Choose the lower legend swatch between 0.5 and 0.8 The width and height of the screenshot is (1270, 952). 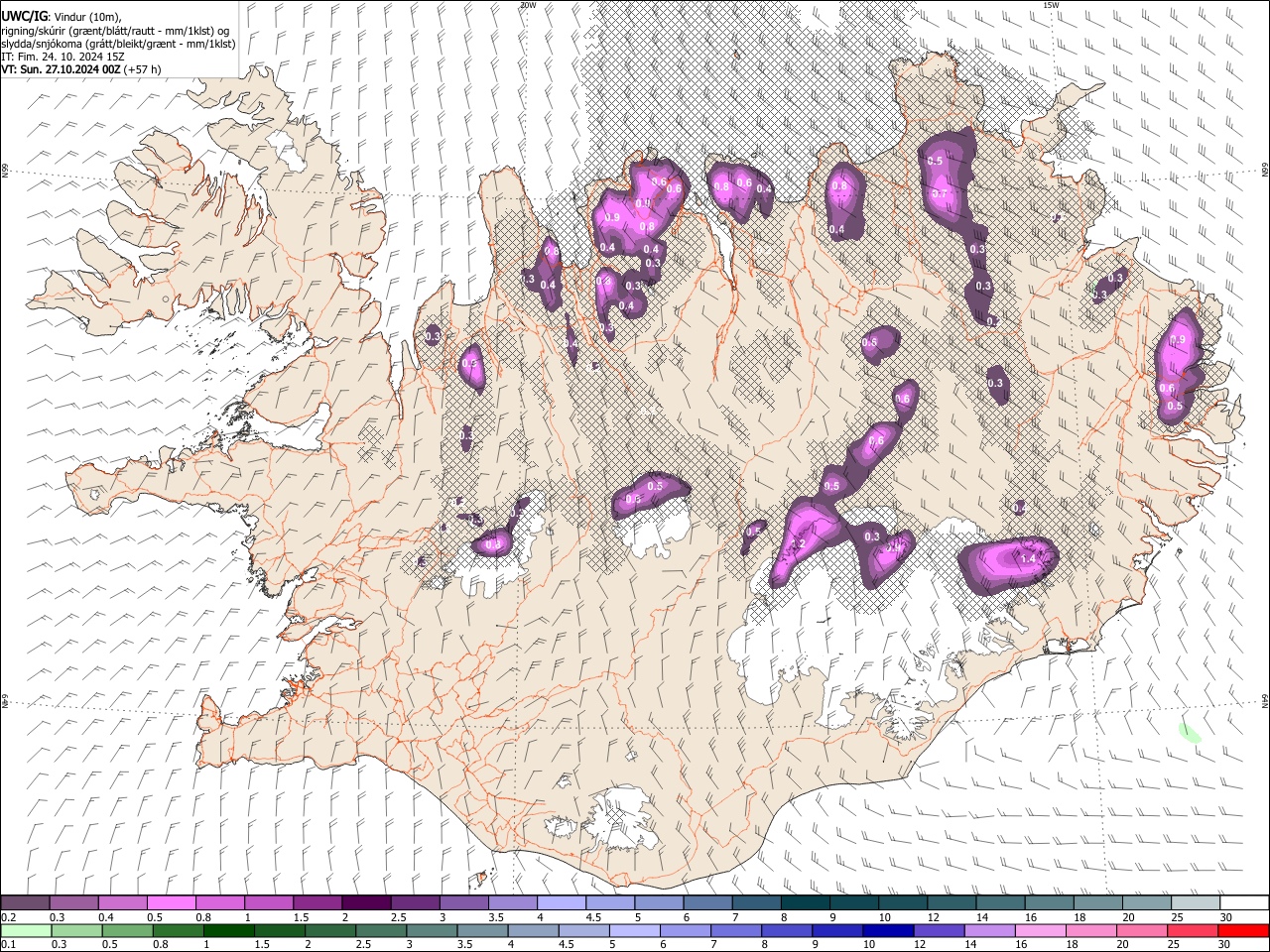click(x=128, y=930)
